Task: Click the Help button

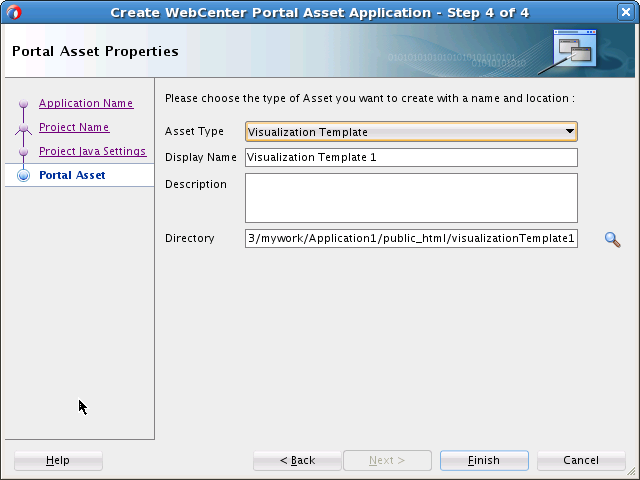Action: (58, 460)
